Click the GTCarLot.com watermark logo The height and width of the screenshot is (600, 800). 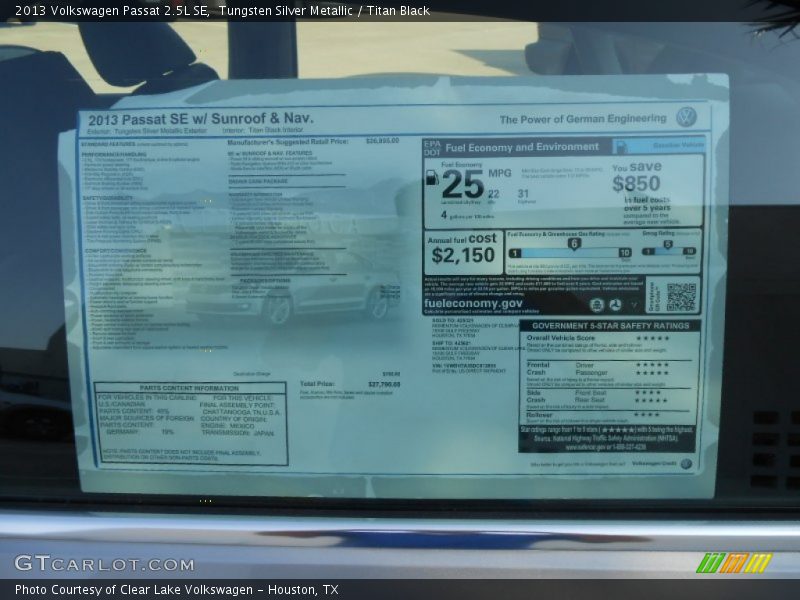(104, 563)
